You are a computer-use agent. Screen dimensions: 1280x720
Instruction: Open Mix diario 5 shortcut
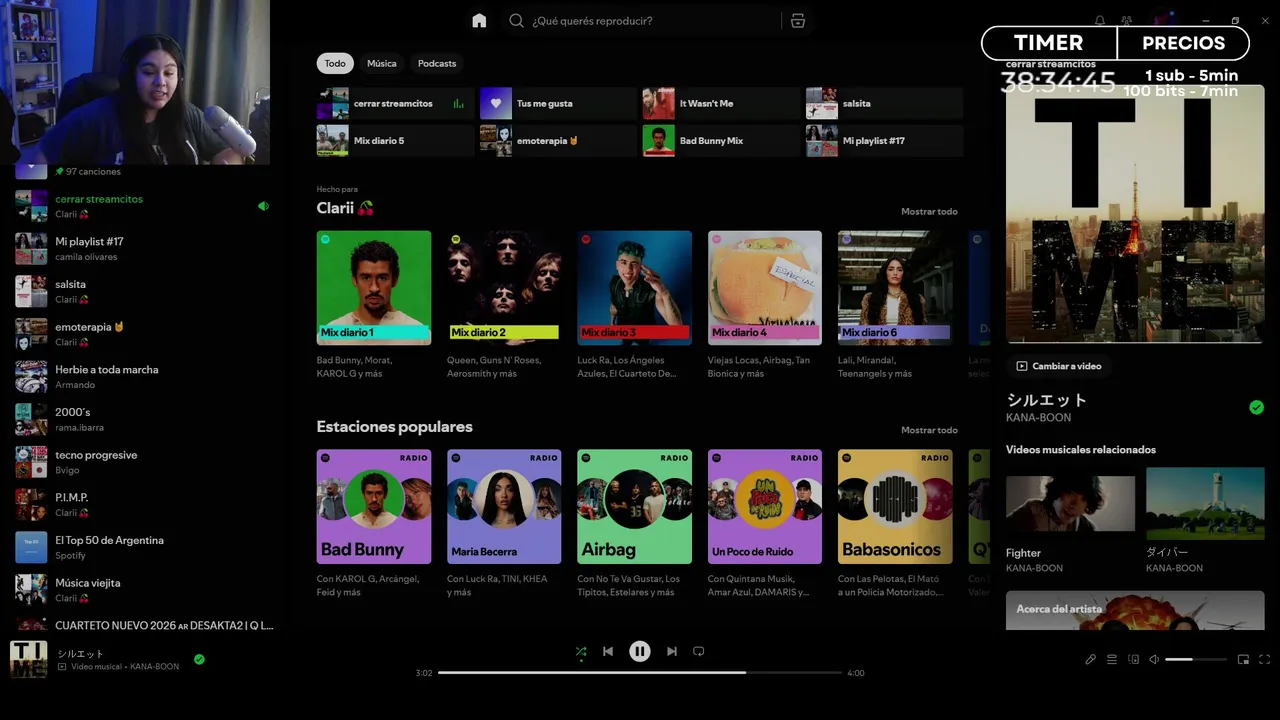pyautogui.click(x=395, y=140)
